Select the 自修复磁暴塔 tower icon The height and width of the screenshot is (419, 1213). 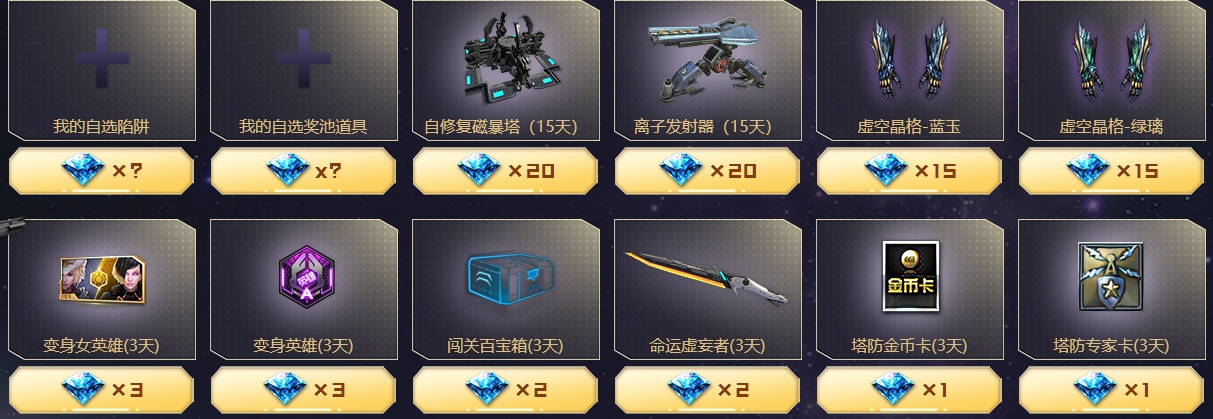[506, 65]
